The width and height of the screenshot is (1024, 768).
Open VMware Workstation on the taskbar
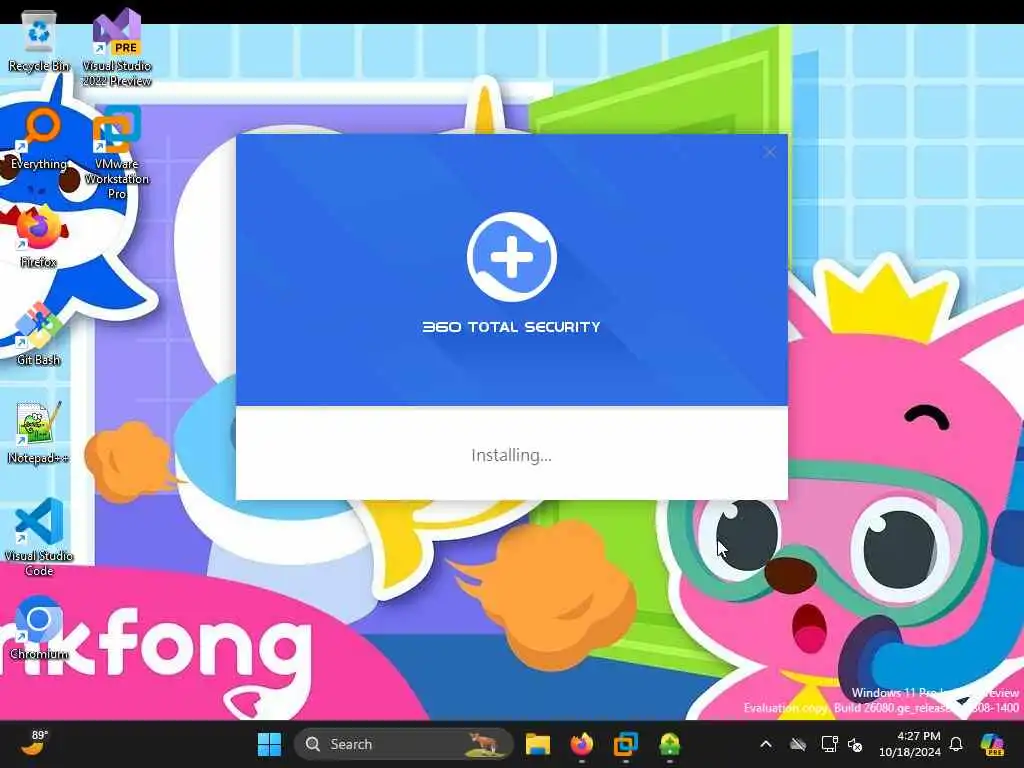click(x=625, y=744)
